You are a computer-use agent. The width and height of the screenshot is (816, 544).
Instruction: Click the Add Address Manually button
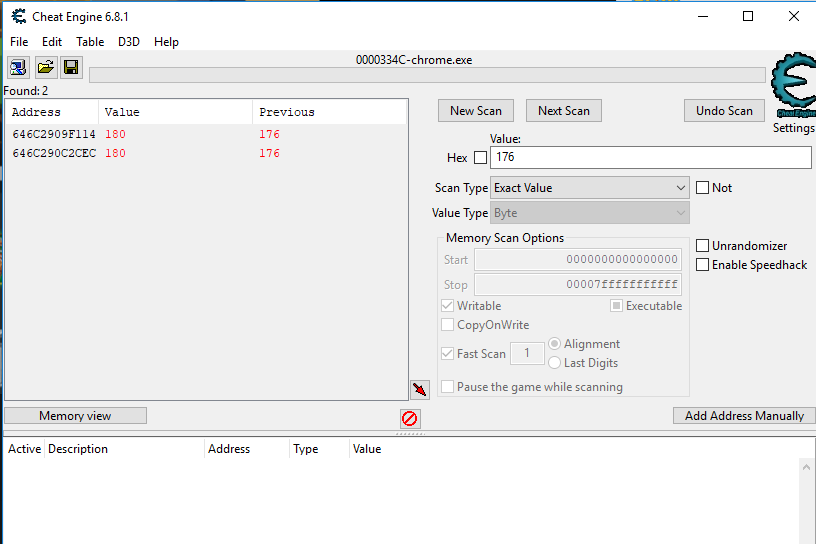[744, 416]
